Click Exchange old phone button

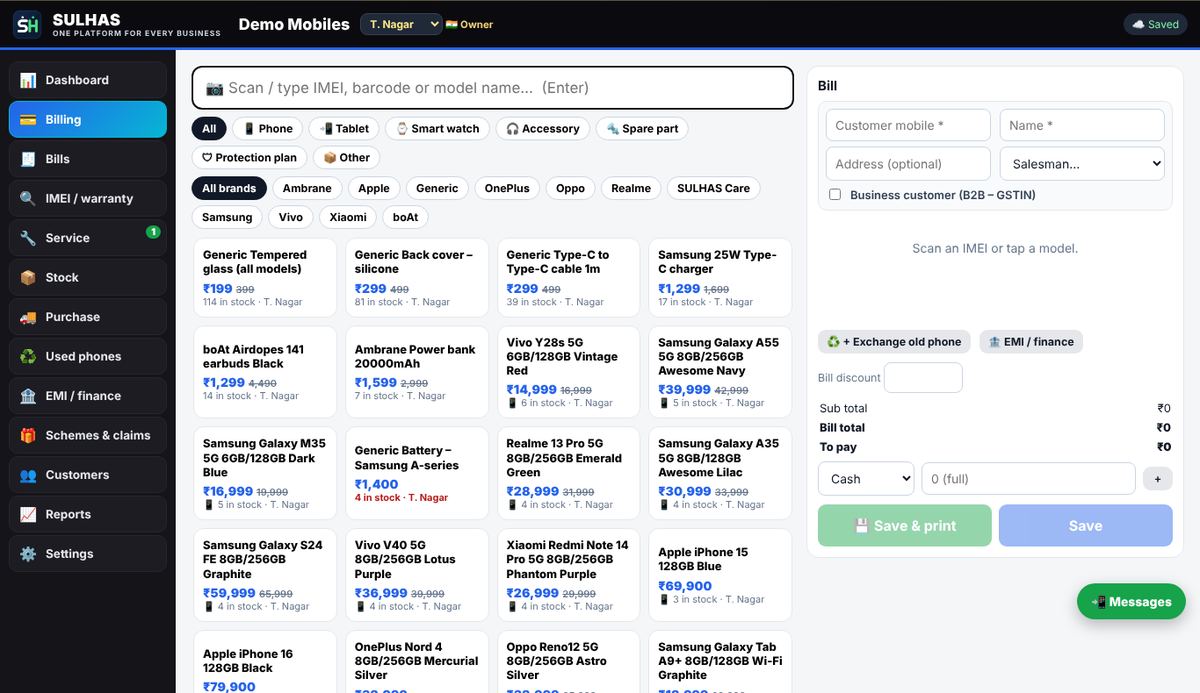coord(894,342)
